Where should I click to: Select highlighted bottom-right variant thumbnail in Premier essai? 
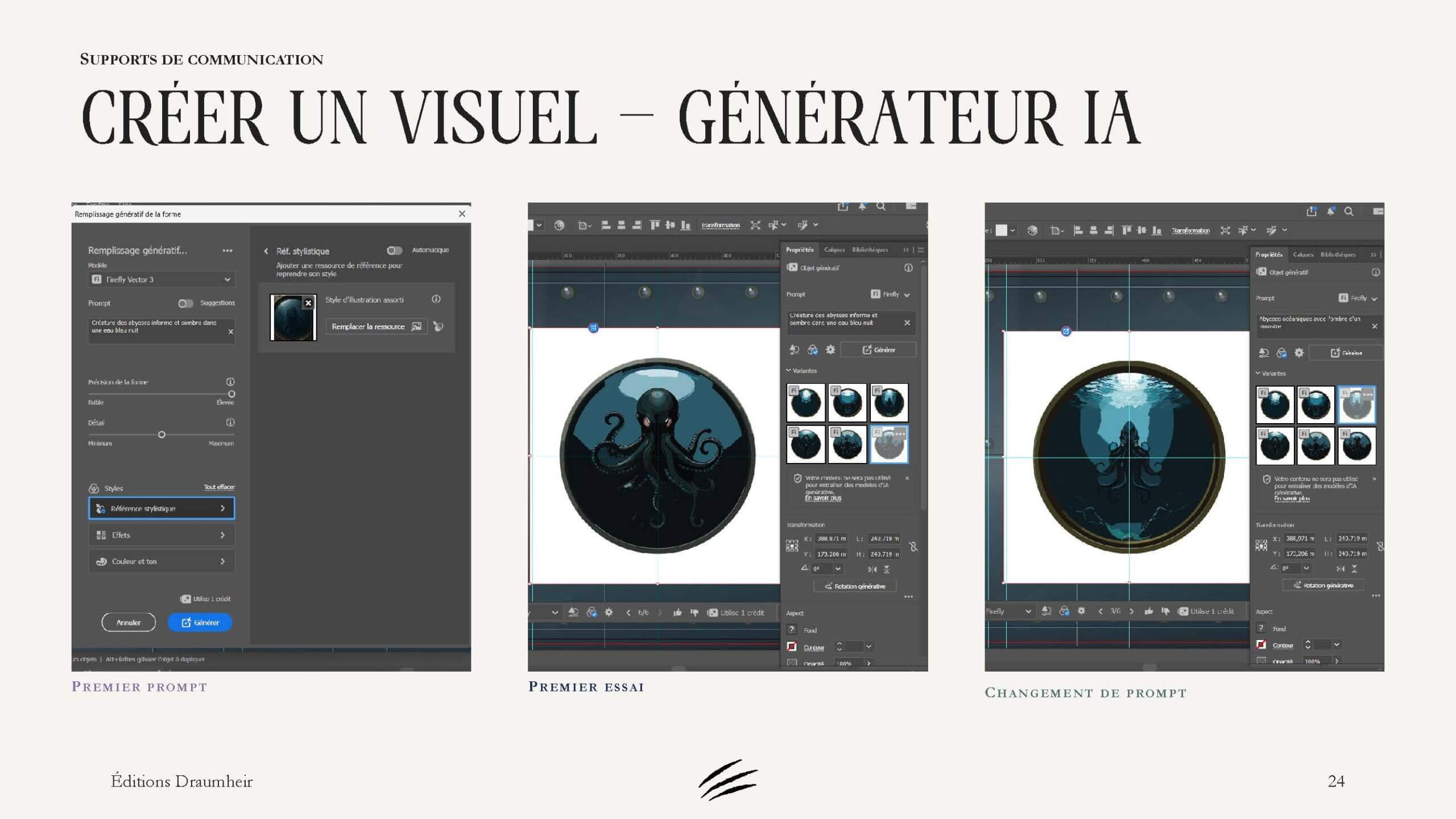pyautogui.click(x=889, y=444)
